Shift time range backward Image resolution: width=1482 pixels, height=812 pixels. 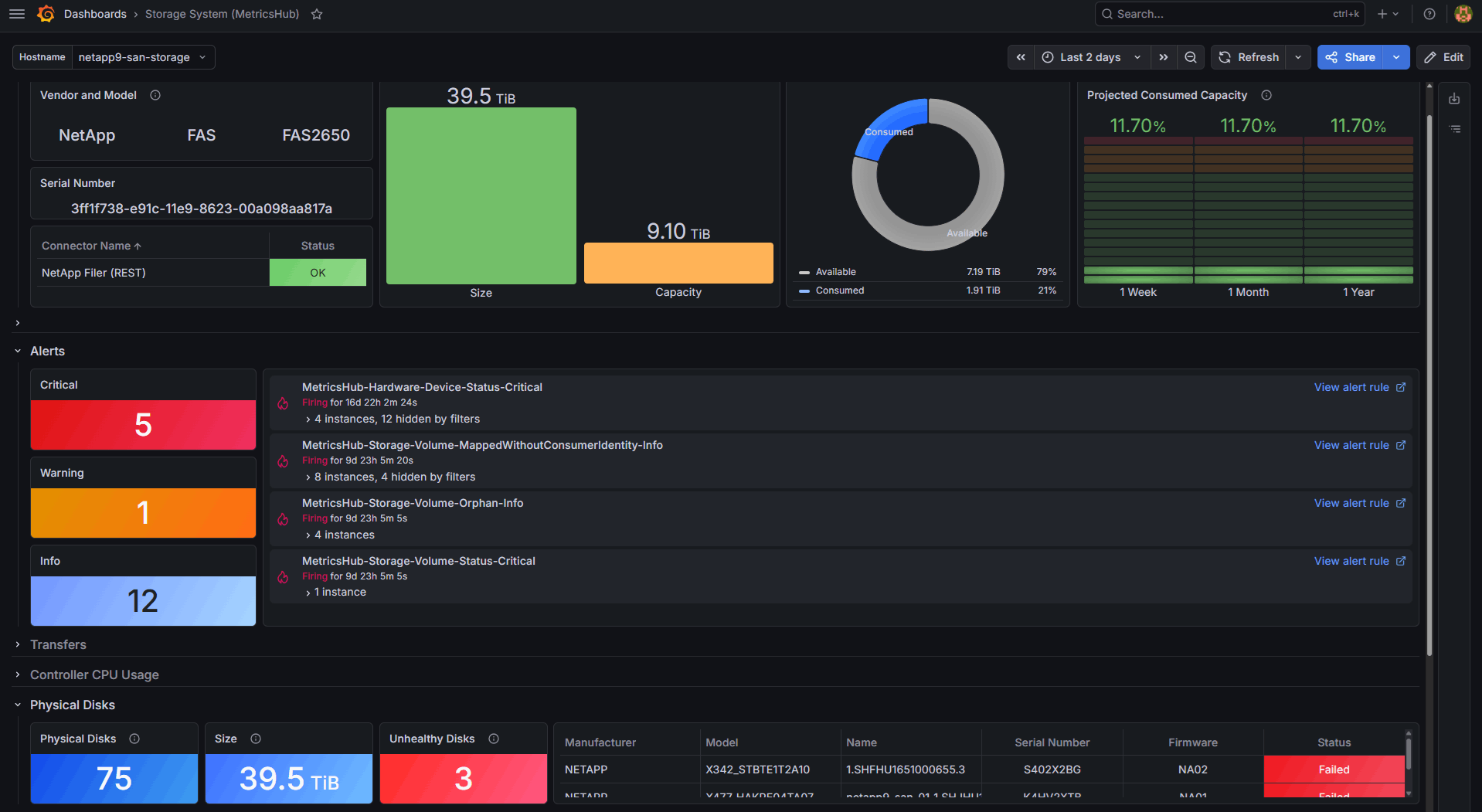[1021, 57]
